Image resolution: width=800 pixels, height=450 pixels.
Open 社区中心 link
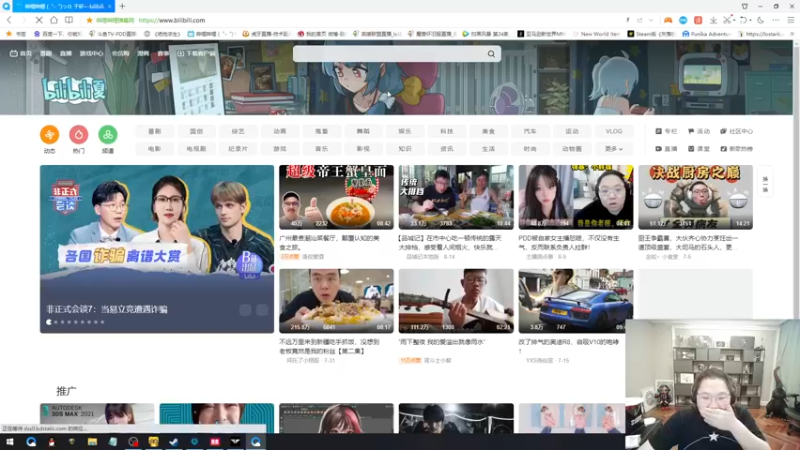pyautogui.click(x=736, y=131)
